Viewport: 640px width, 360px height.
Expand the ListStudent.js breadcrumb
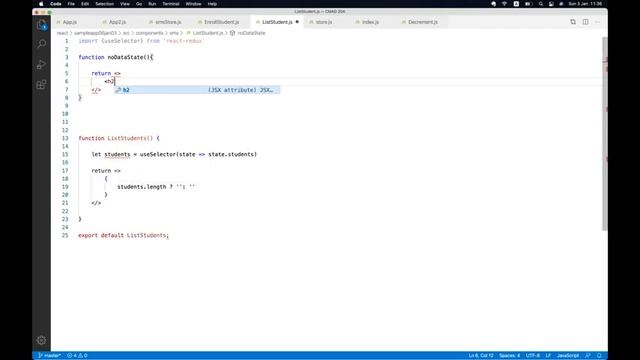point(205,33)
